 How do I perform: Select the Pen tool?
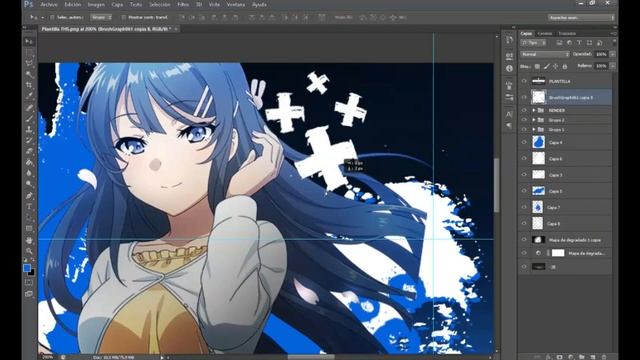[29, 196]
